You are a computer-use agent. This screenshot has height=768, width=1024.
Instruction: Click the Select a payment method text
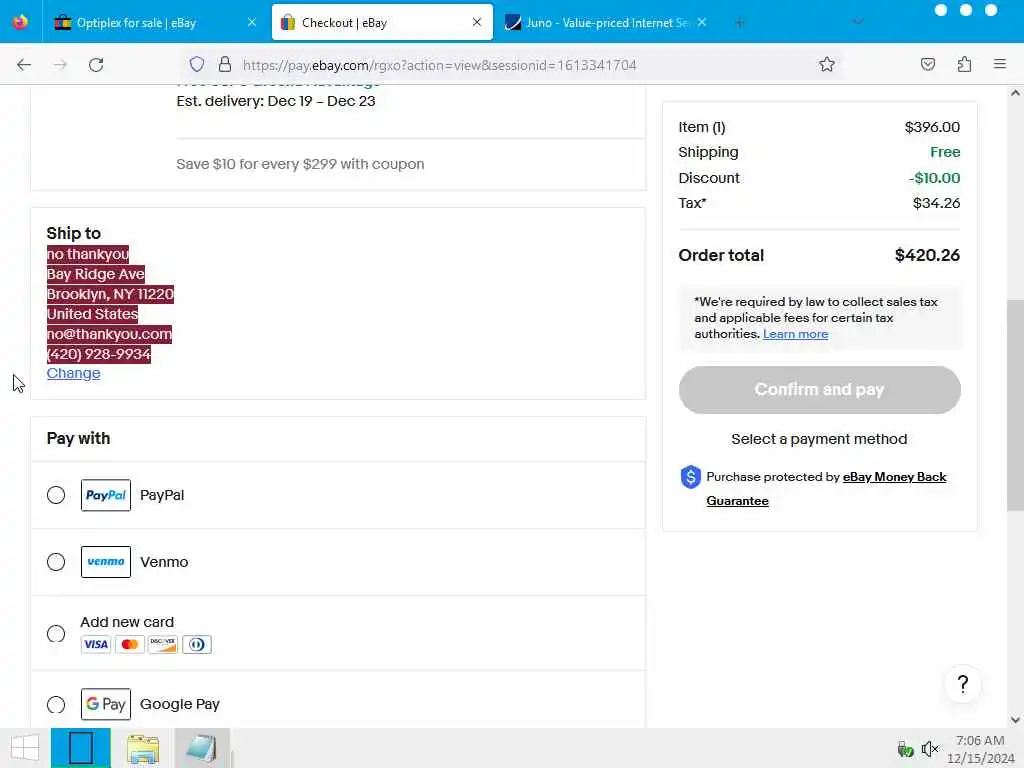819,439
